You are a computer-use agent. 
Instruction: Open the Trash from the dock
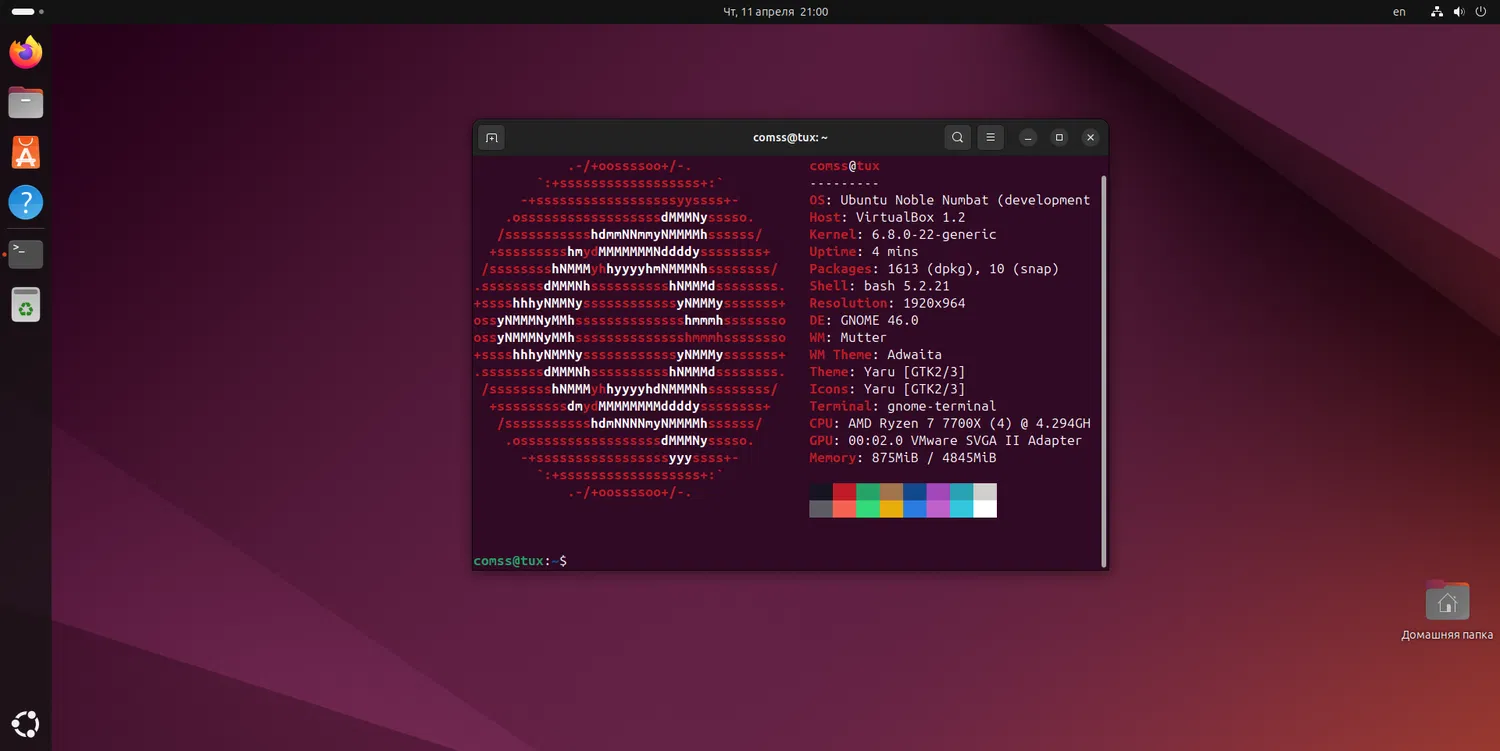click(x=26, y=305)
